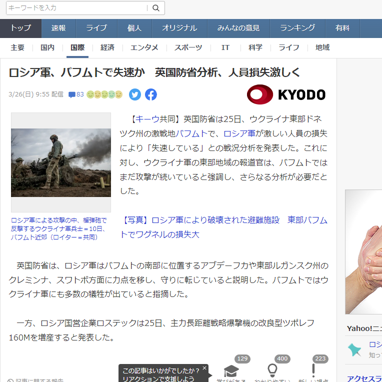Click the graduation cap reaction icon

231,371
